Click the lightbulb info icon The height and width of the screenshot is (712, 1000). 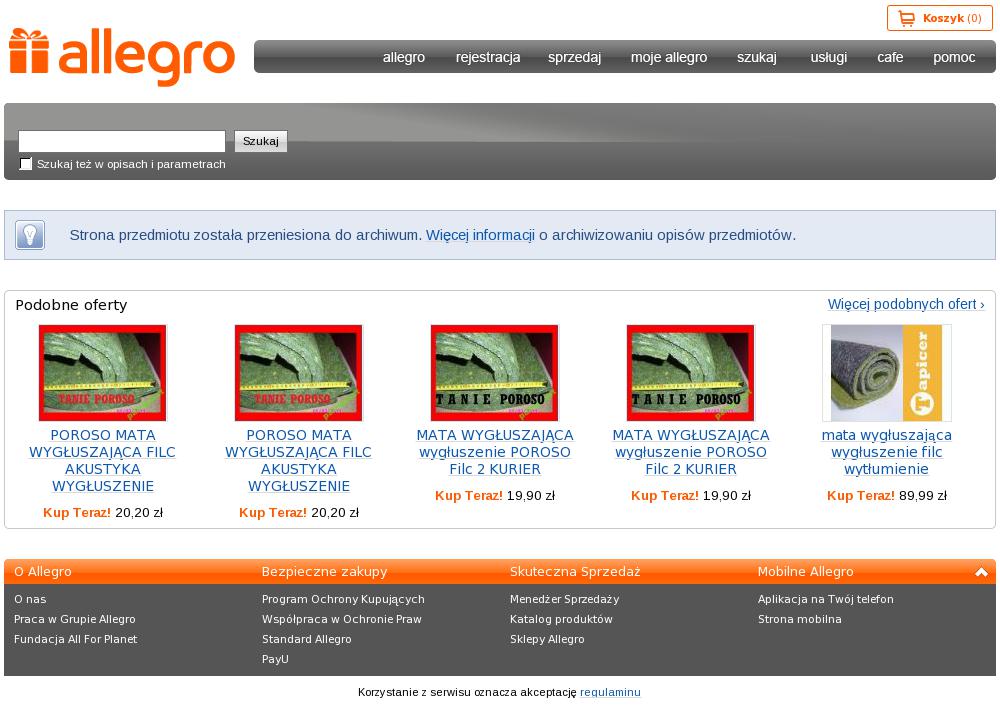(30, 235)
